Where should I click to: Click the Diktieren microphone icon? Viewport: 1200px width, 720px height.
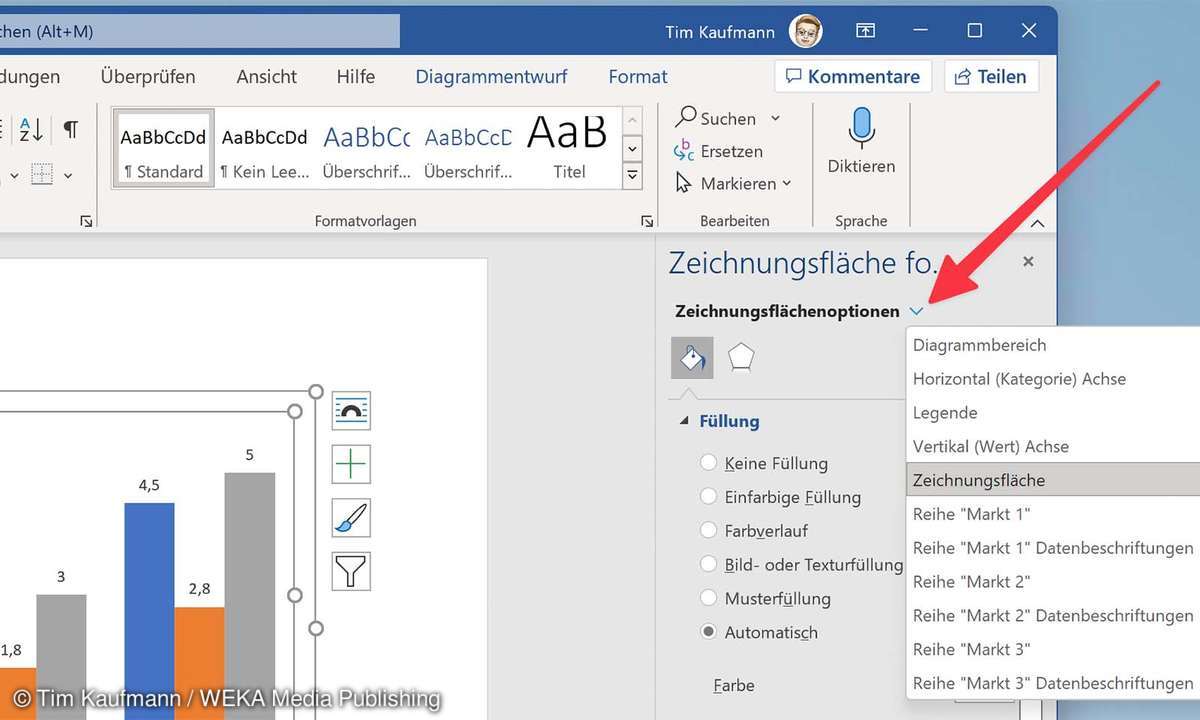[861, 130]
